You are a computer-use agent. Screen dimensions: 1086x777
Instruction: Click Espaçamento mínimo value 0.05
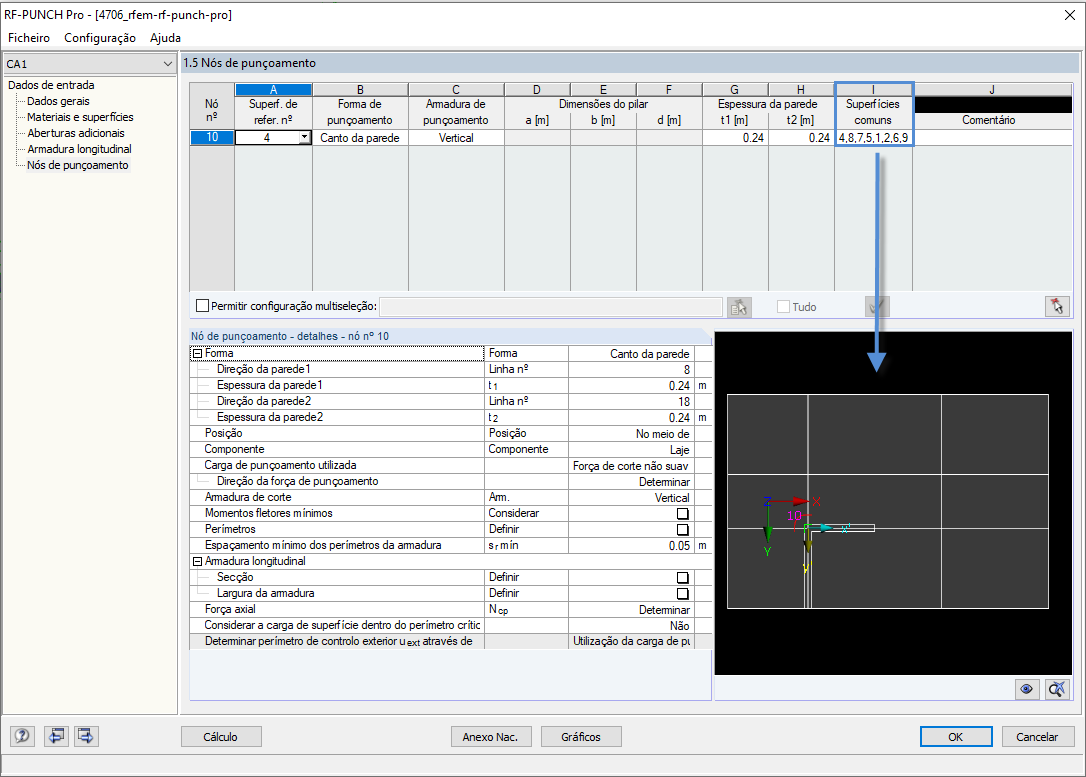[x=630, y=546]
